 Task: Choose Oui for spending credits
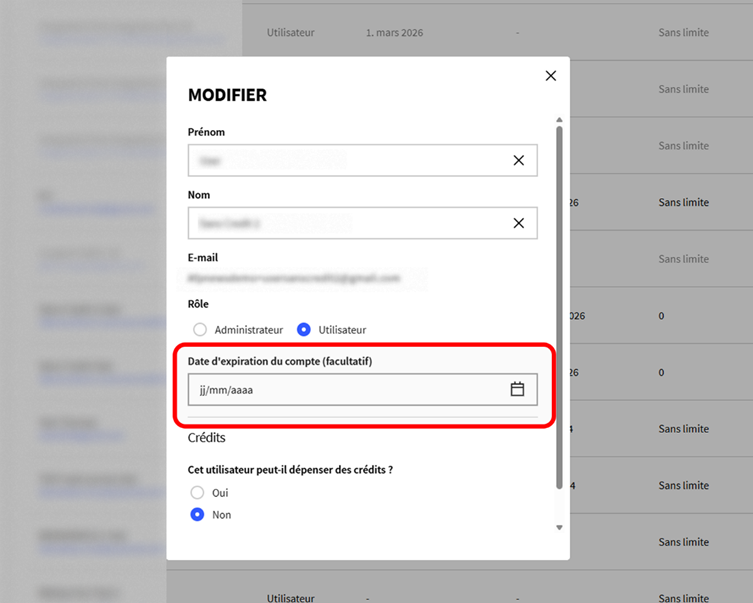[198, 493]
